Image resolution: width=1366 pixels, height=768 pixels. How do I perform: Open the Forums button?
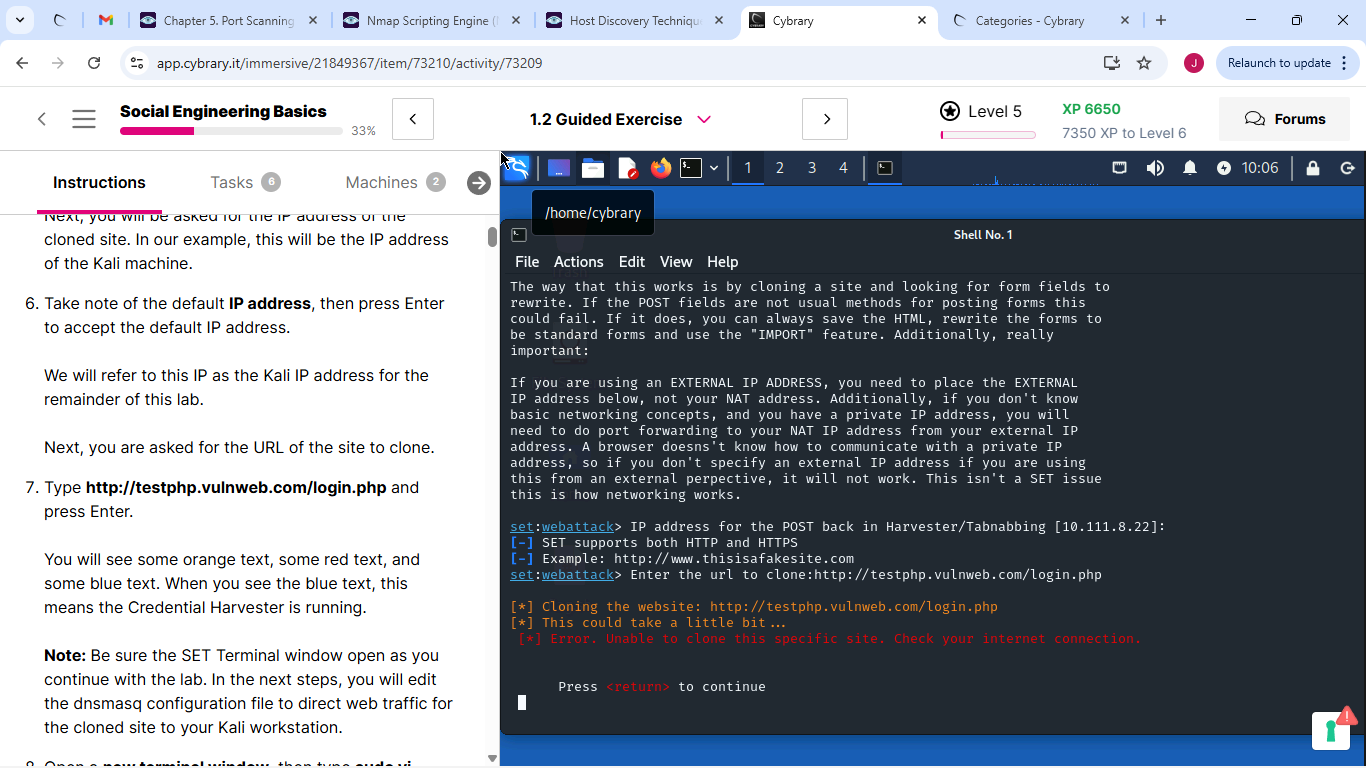1285,119
